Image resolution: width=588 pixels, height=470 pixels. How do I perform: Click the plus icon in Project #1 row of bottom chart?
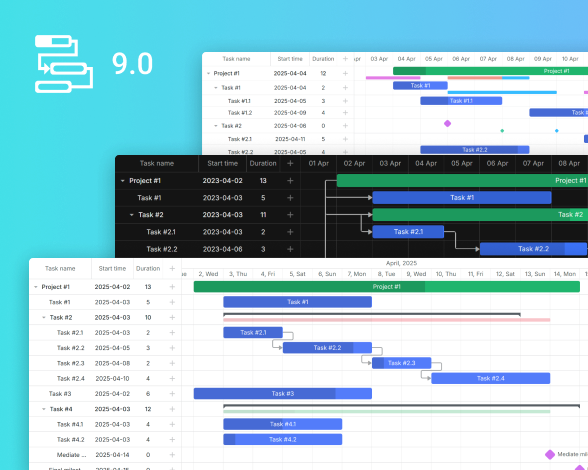pos(172,287)
